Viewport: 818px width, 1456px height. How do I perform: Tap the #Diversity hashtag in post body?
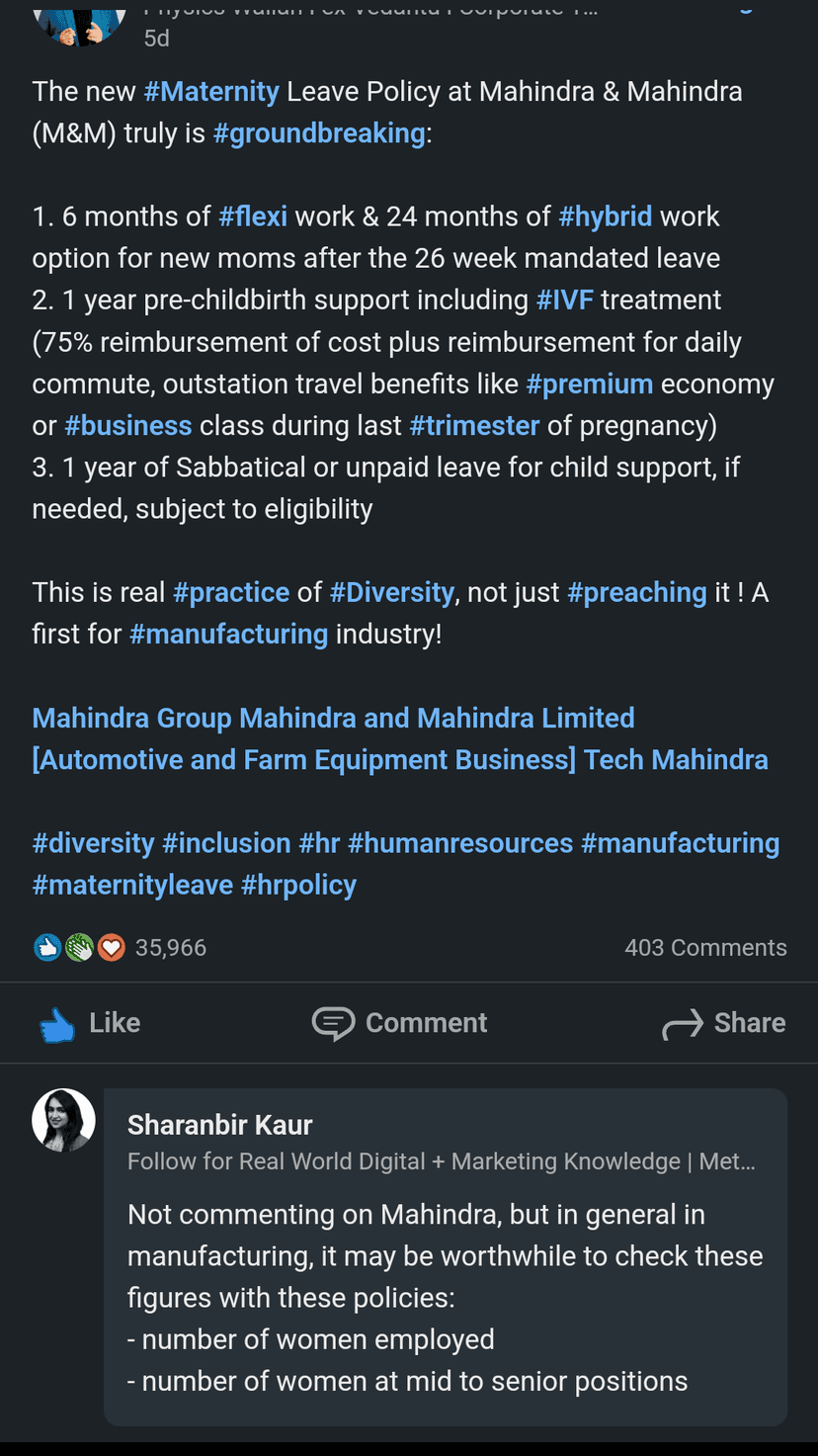(391, 593)
